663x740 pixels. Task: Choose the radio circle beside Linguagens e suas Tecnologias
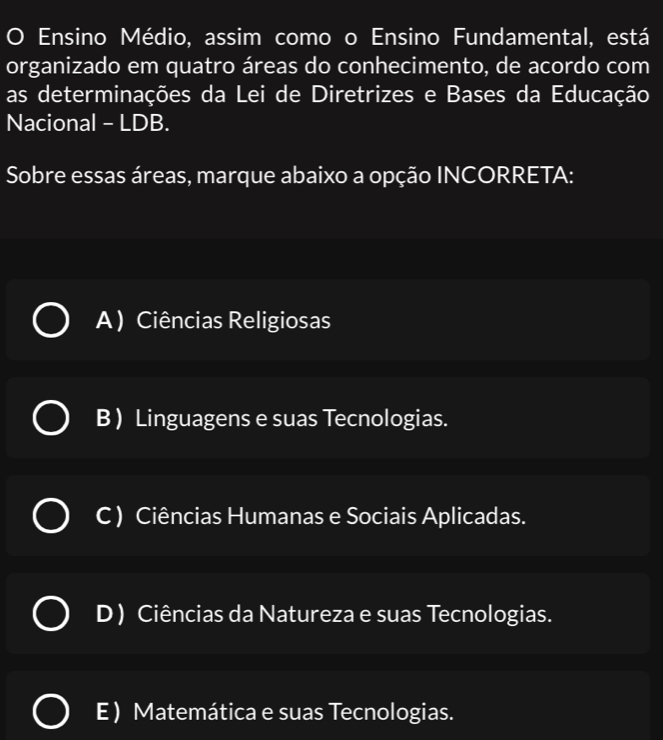51,418
